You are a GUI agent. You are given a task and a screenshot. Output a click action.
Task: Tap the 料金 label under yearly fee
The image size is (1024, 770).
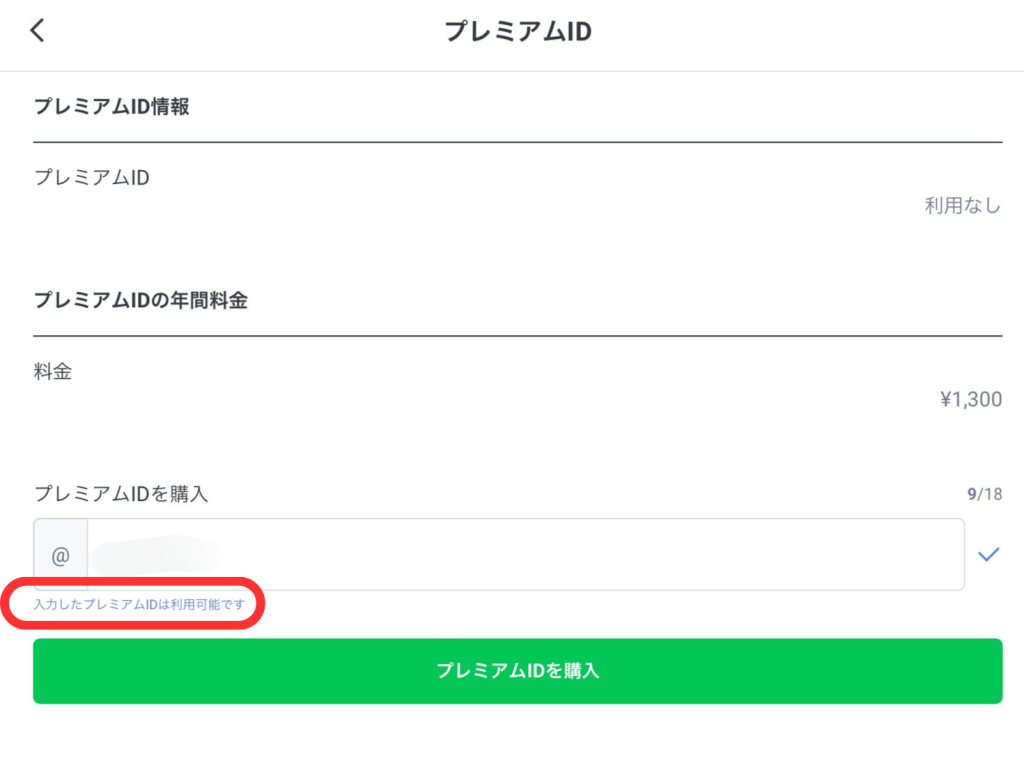[x=51, y=370]
